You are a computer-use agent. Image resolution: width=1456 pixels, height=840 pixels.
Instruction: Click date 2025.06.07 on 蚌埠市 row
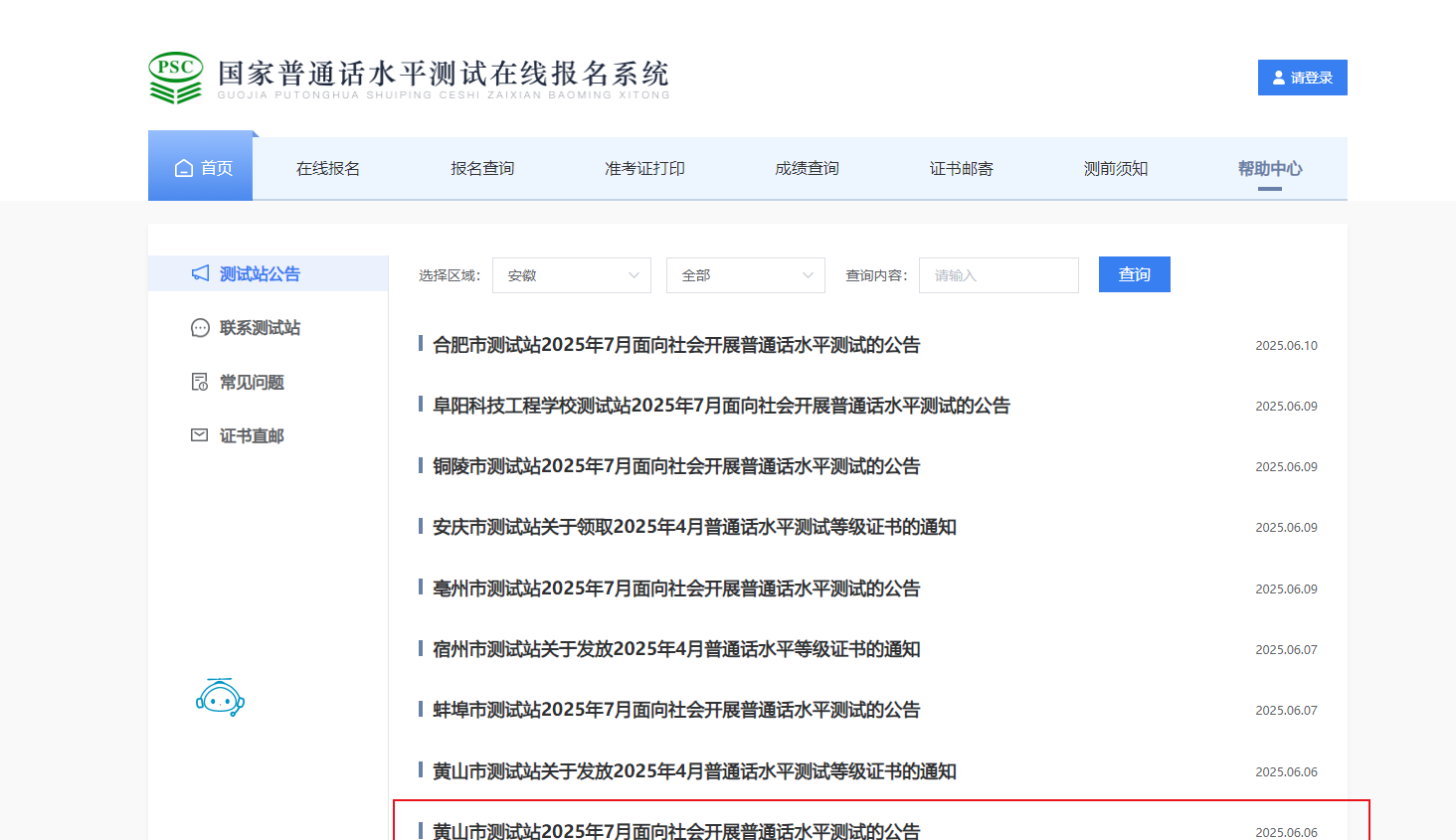[x=1286, y=711]
